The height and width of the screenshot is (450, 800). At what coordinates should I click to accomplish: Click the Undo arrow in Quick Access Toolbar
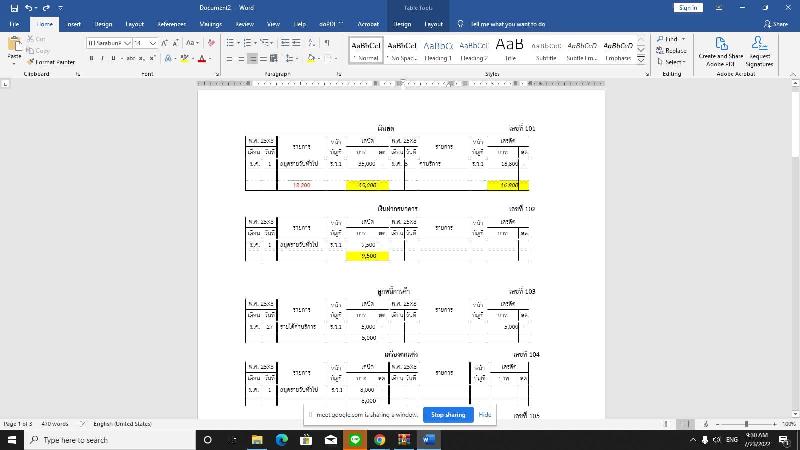(x=30, y=7)
